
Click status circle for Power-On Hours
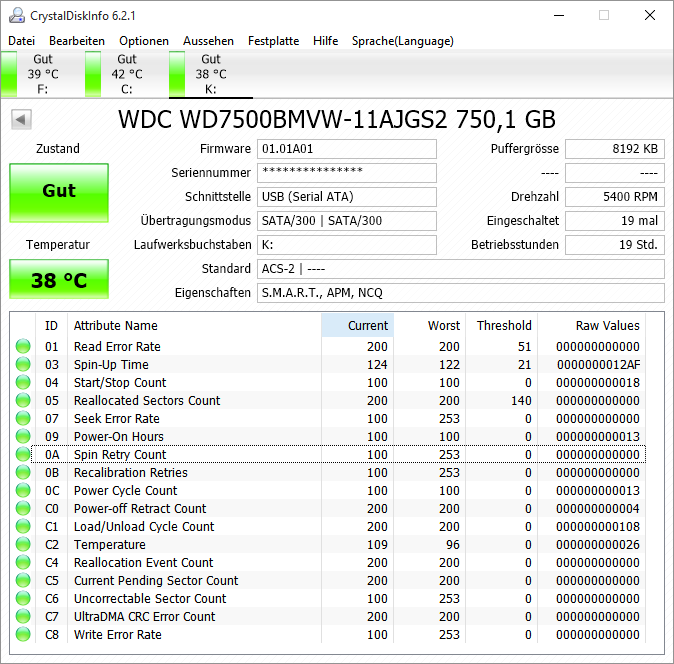pyautogui.click(x=23, y=437)
